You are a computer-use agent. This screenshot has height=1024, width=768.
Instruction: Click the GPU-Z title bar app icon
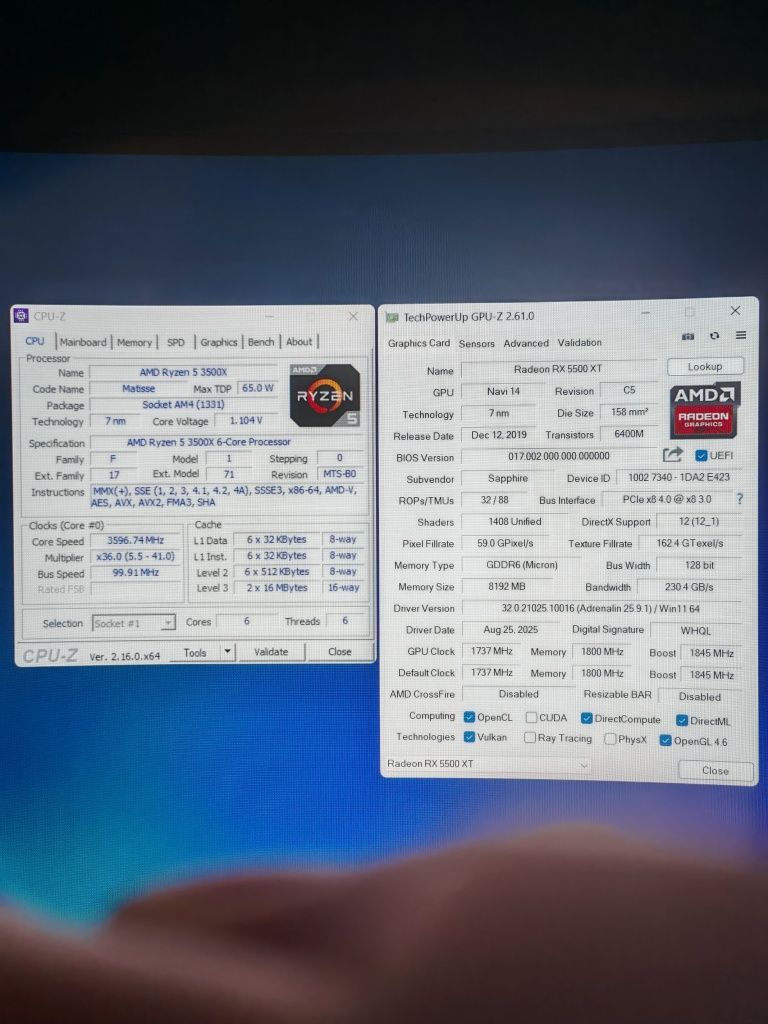[392, 317]
